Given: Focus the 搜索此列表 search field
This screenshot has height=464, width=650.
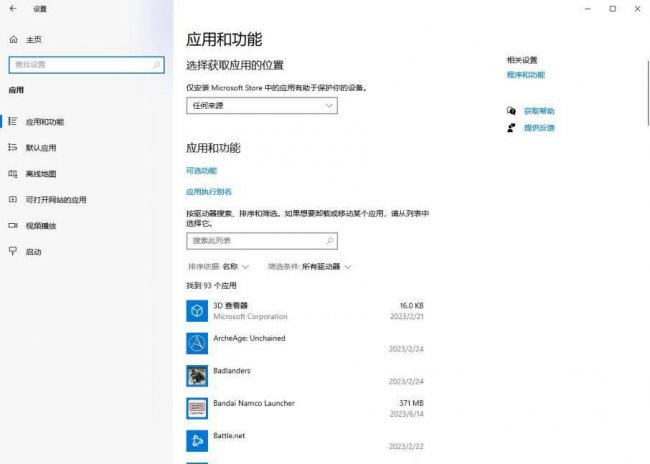Looking at the screenshot, I should [x=262, y=241].
